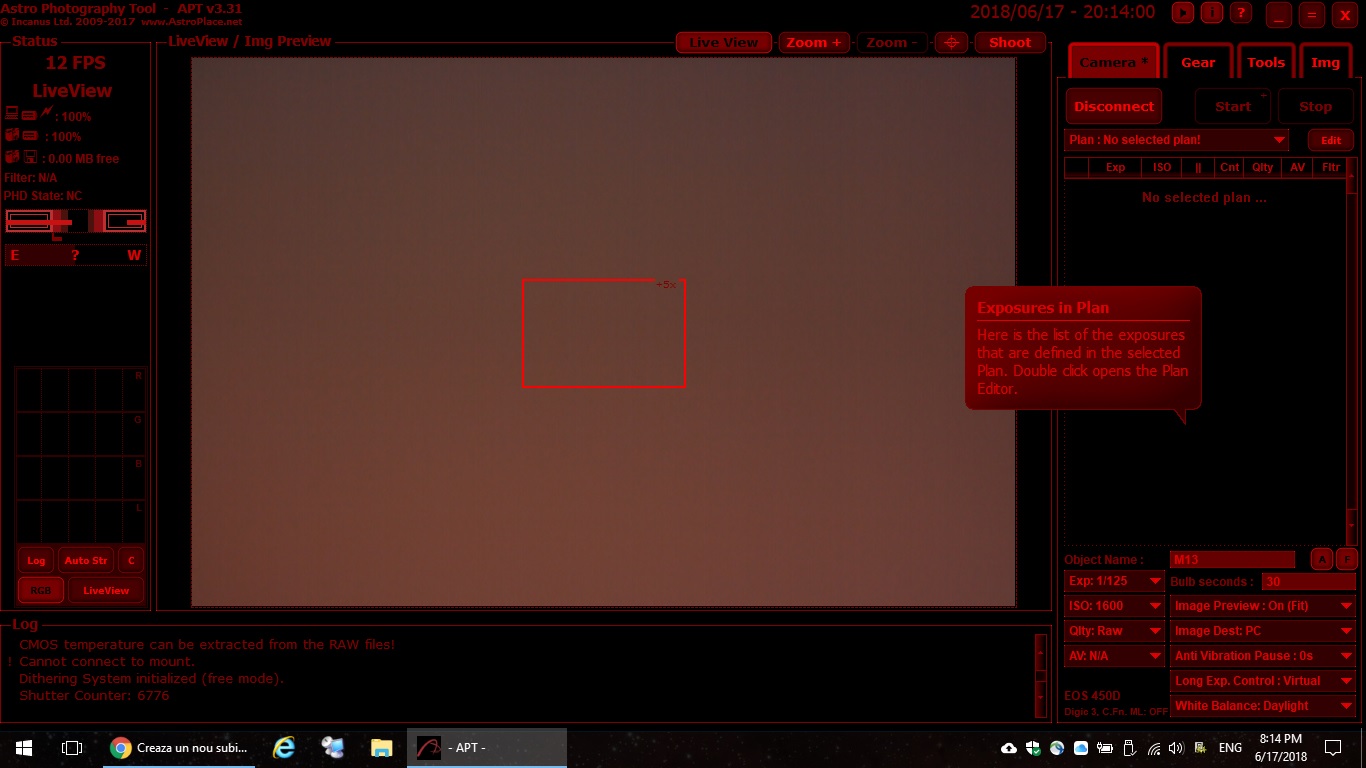Click the 'Cannot connect to mount.' log line
The height and width of the screenshot is (768, 1366).
107,661
